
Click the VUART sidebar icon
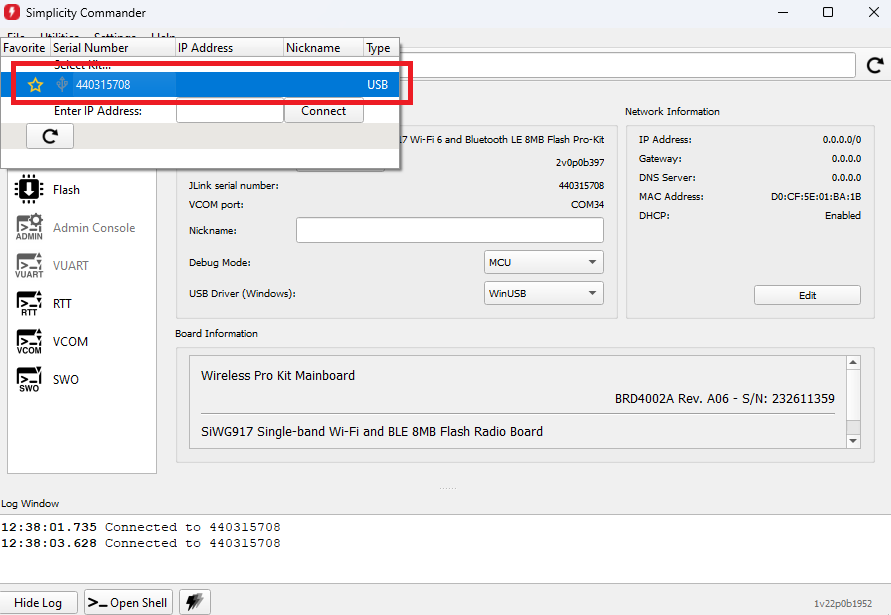[29, 265]
